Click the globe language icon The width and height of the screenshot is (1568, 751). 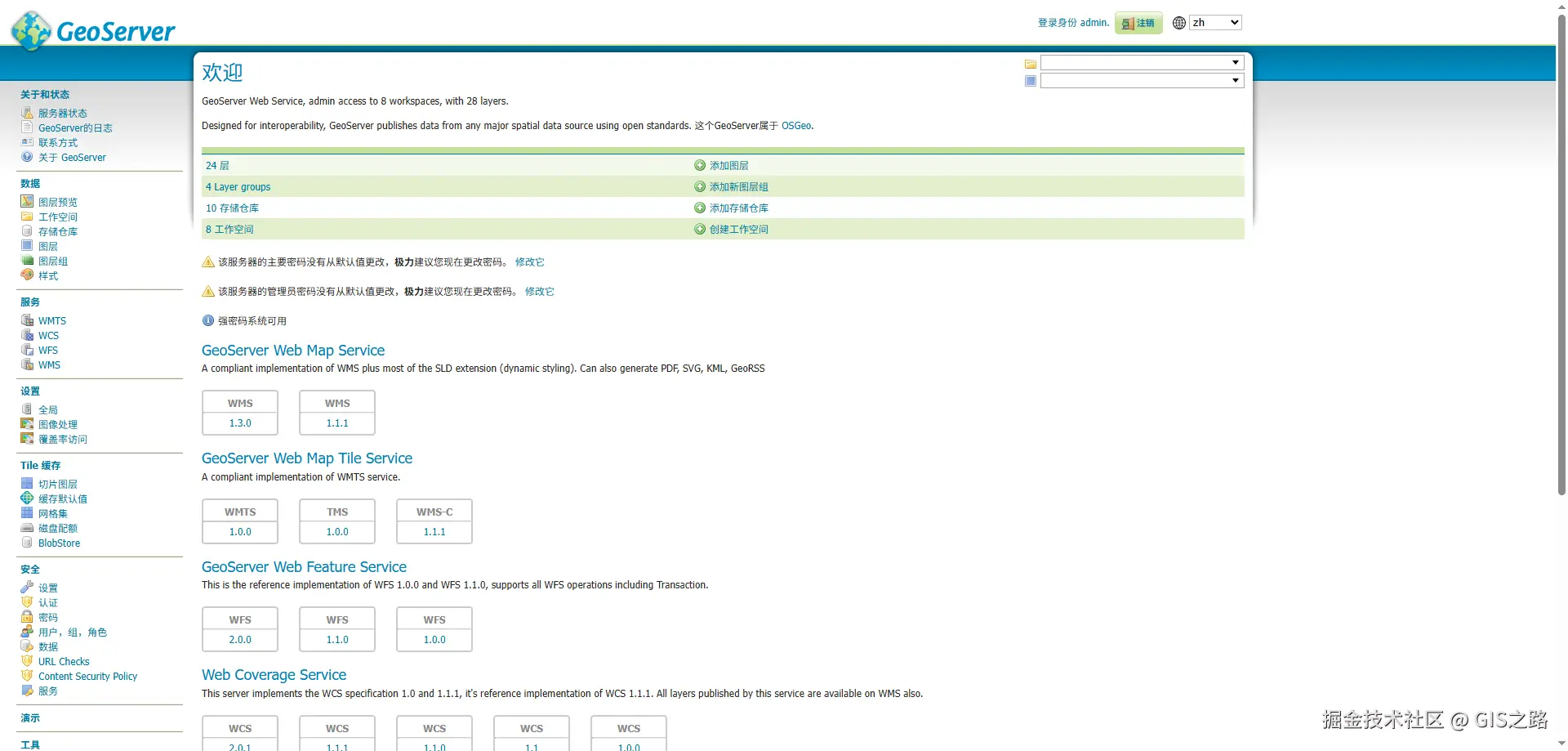(x=1179, y=23)
